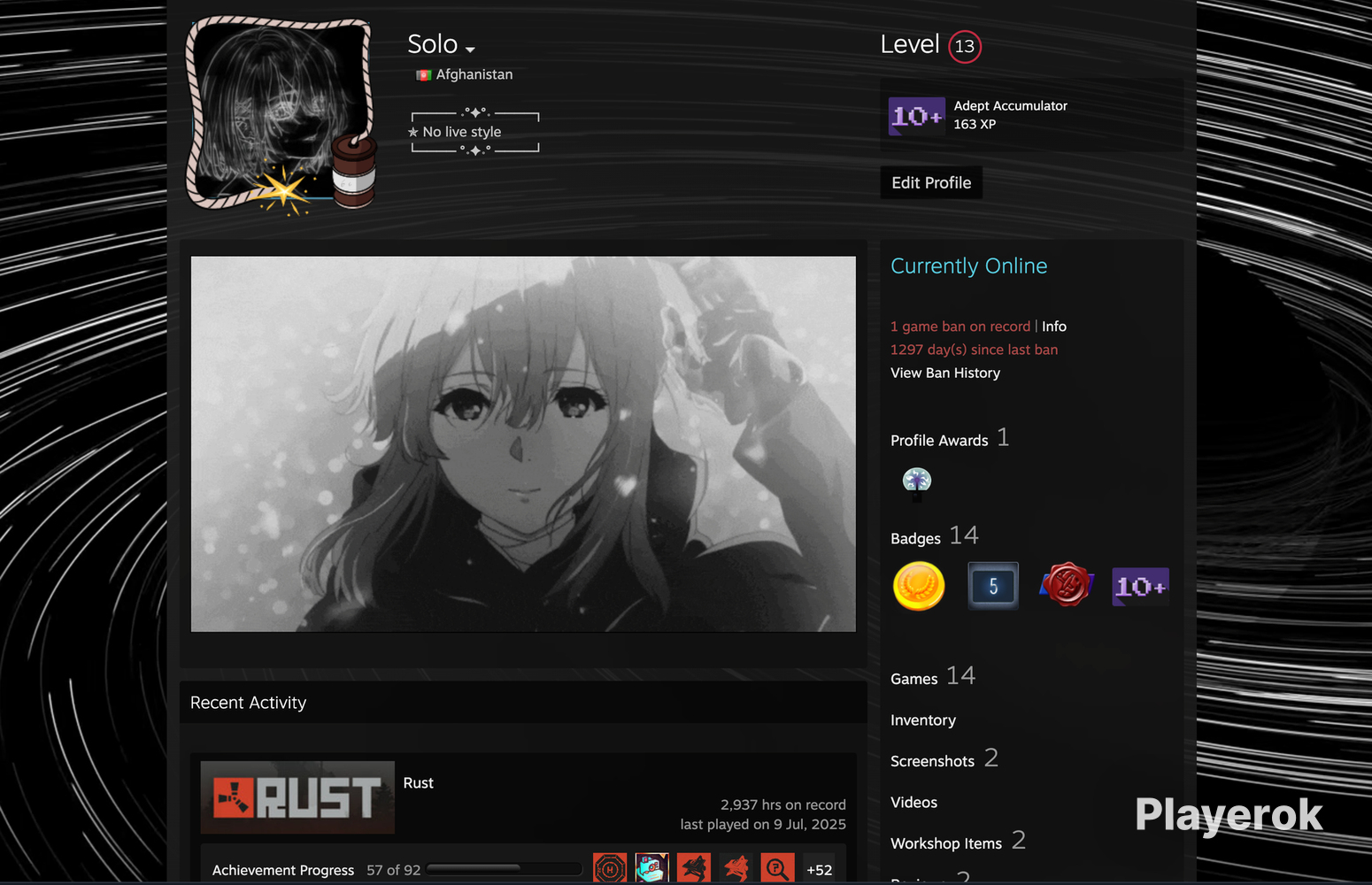Open View Ban History
1372x885 pixels.
tap(945, 373)
